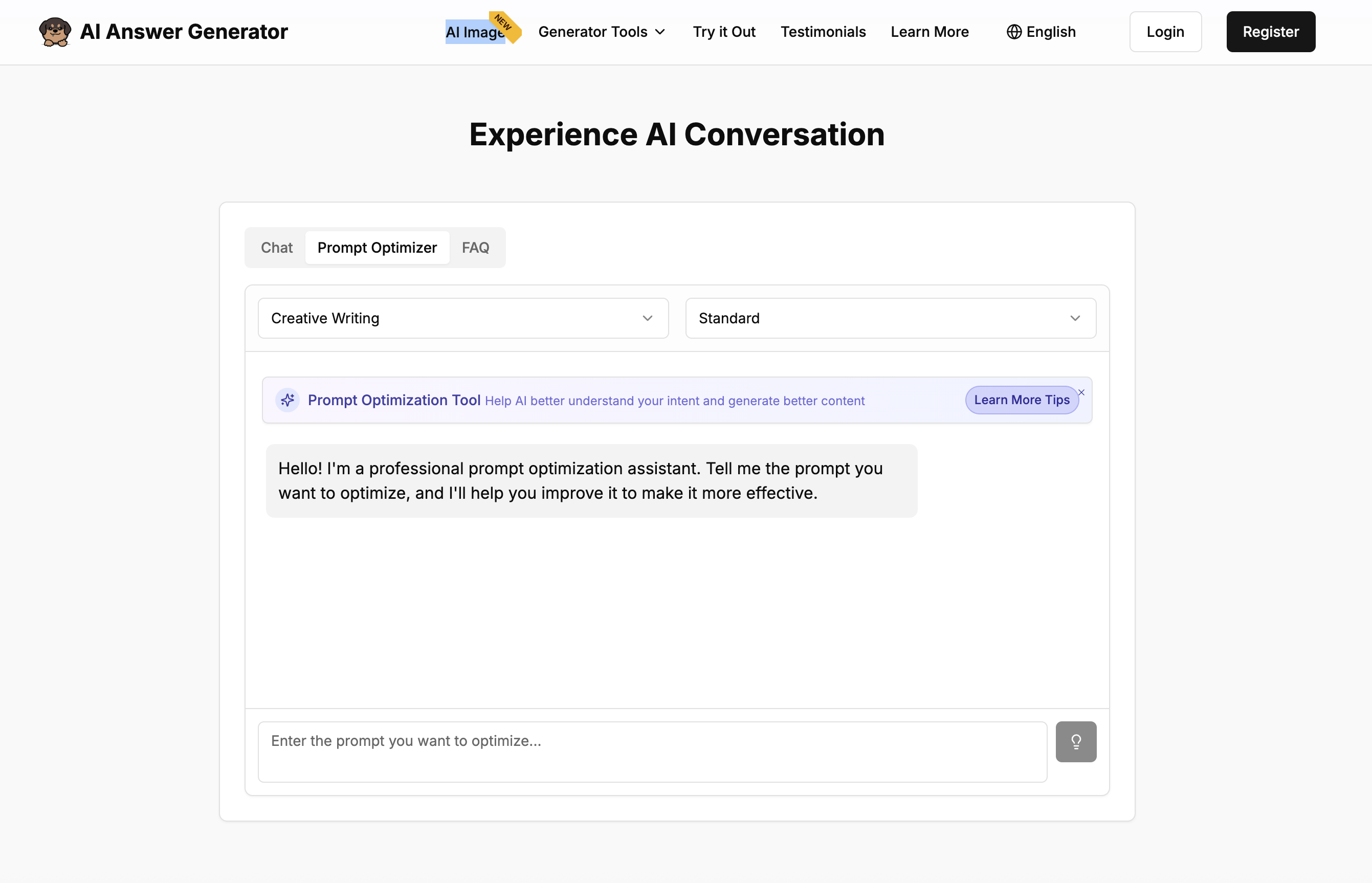
Task: Click the Learn More Tips pill
Action: tap(1022, 400)
